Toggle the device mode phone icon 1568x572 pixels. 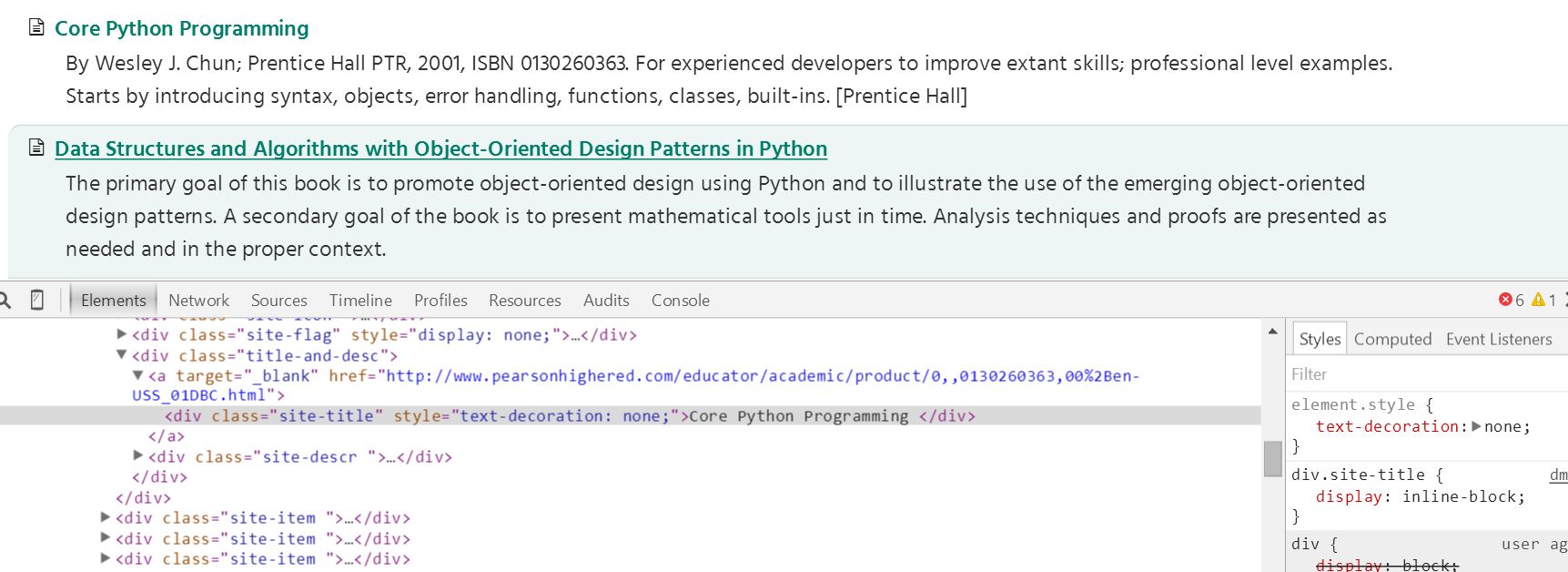[37, 300]
